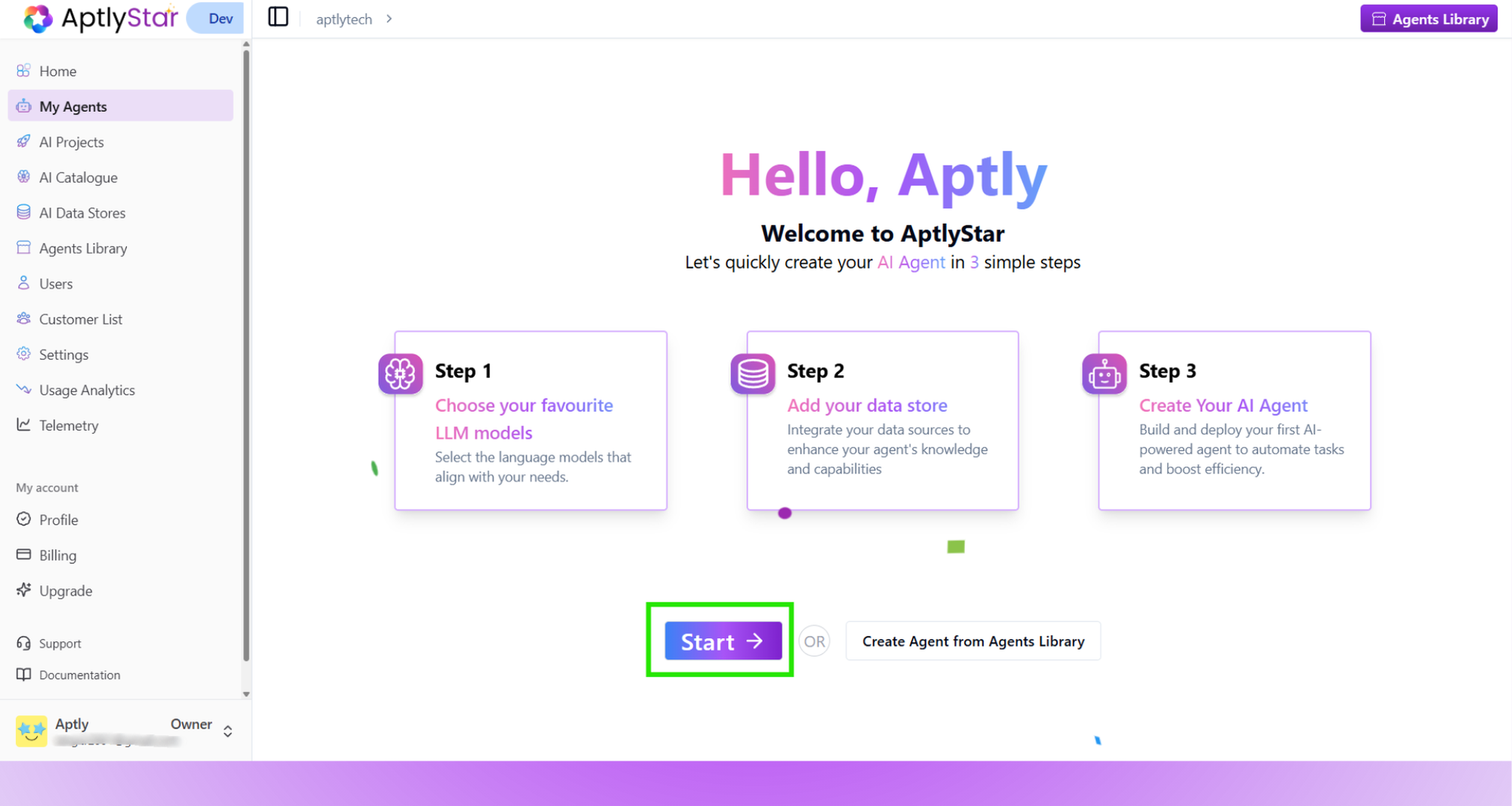Open the Aptly account switcher chevron
Viewport: 1512px width, 806px height.
[227, 730]
